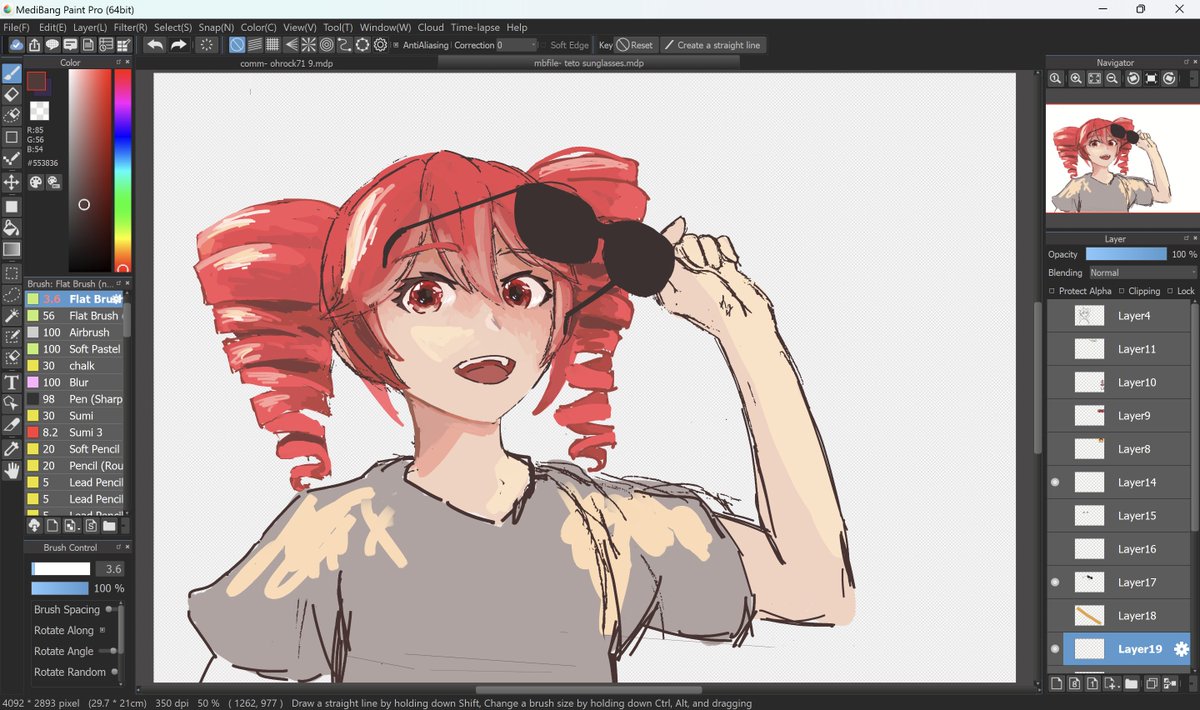The image size is (1200, 710).
Task: Select the rectangular Select tool
Action: tap(12, 273)
